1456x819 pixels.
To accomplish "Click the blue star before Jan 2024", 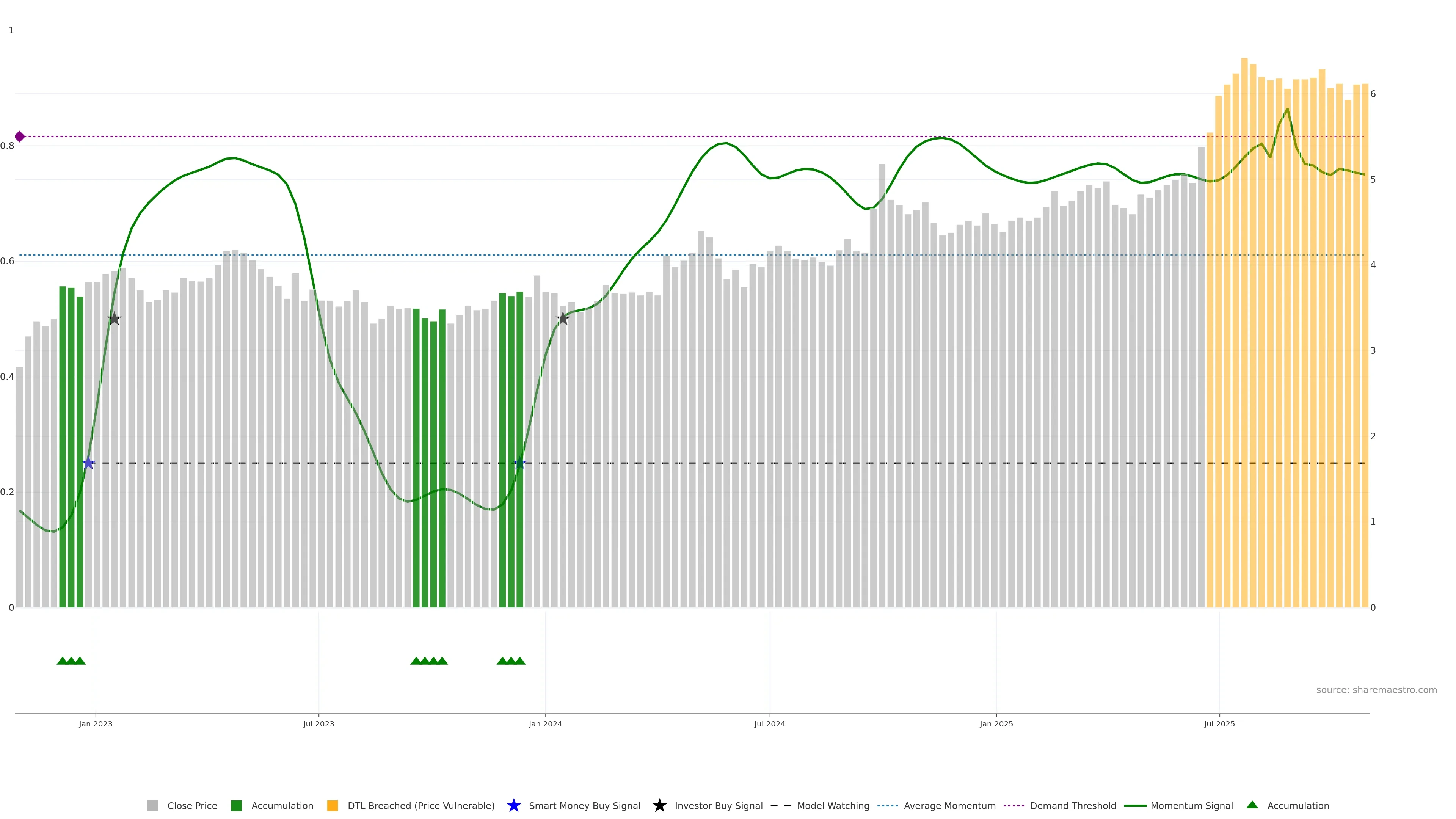I will (x=520, y=463).
